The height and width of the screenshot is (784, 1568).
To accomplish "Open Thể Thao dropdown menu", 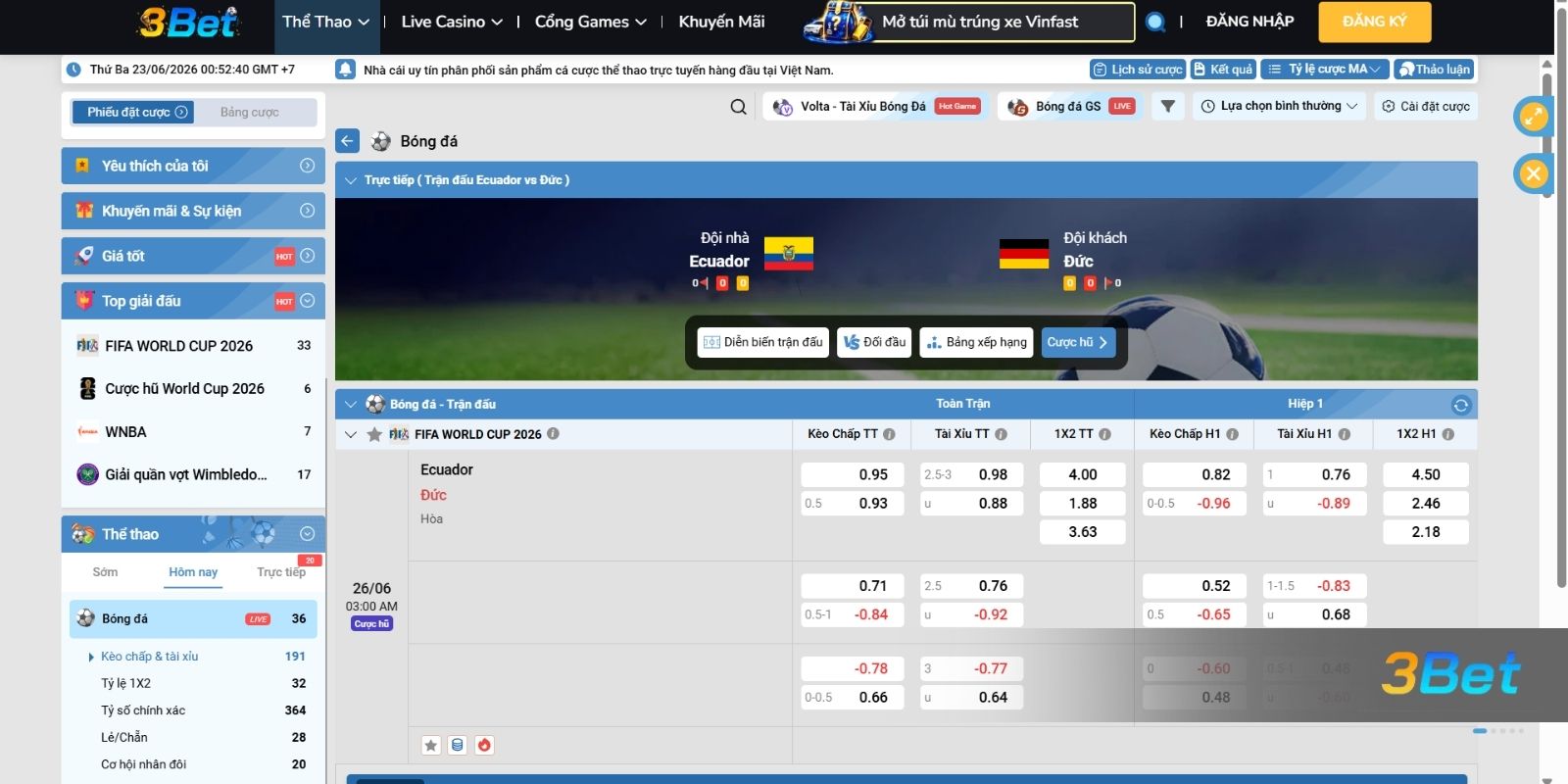I will [x=326, y=22].
